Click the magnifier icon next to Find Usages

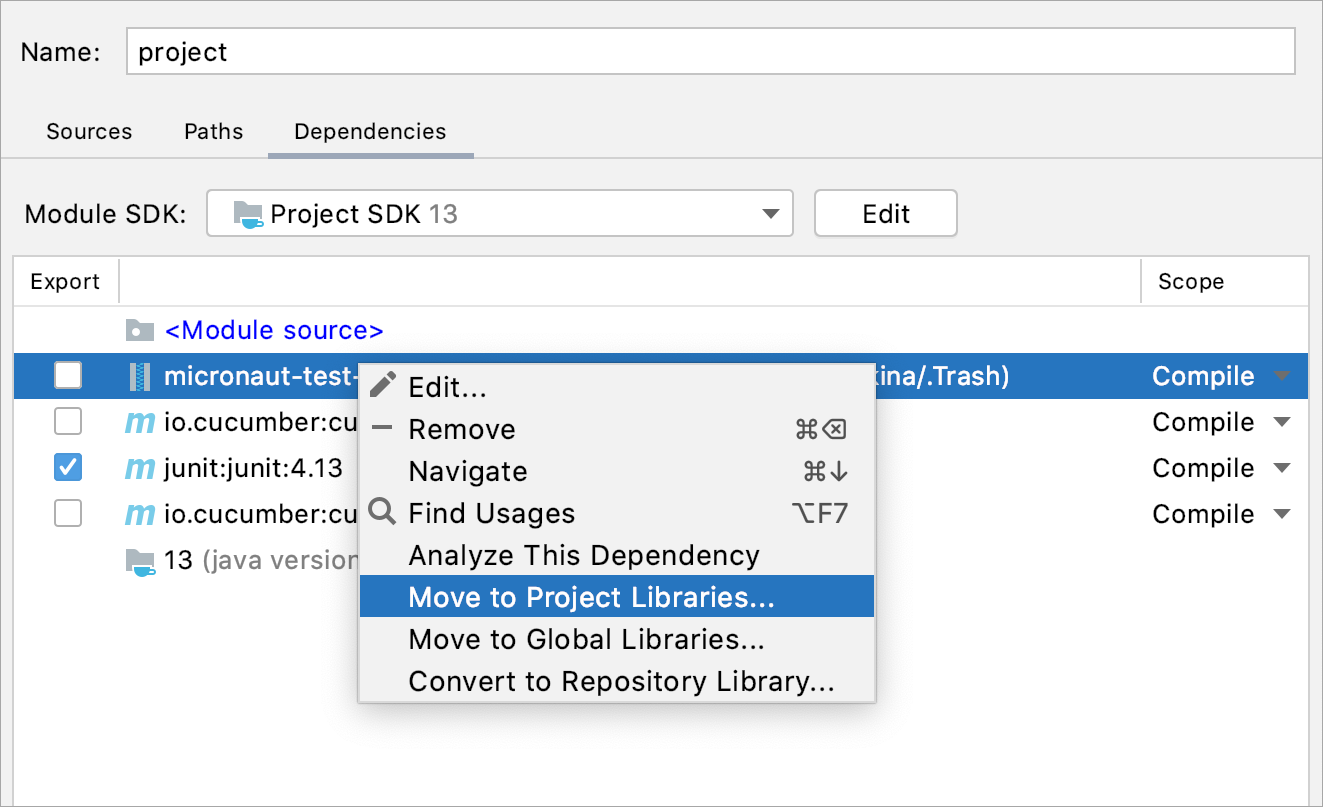pyautogui.click(x=382, y=512)
